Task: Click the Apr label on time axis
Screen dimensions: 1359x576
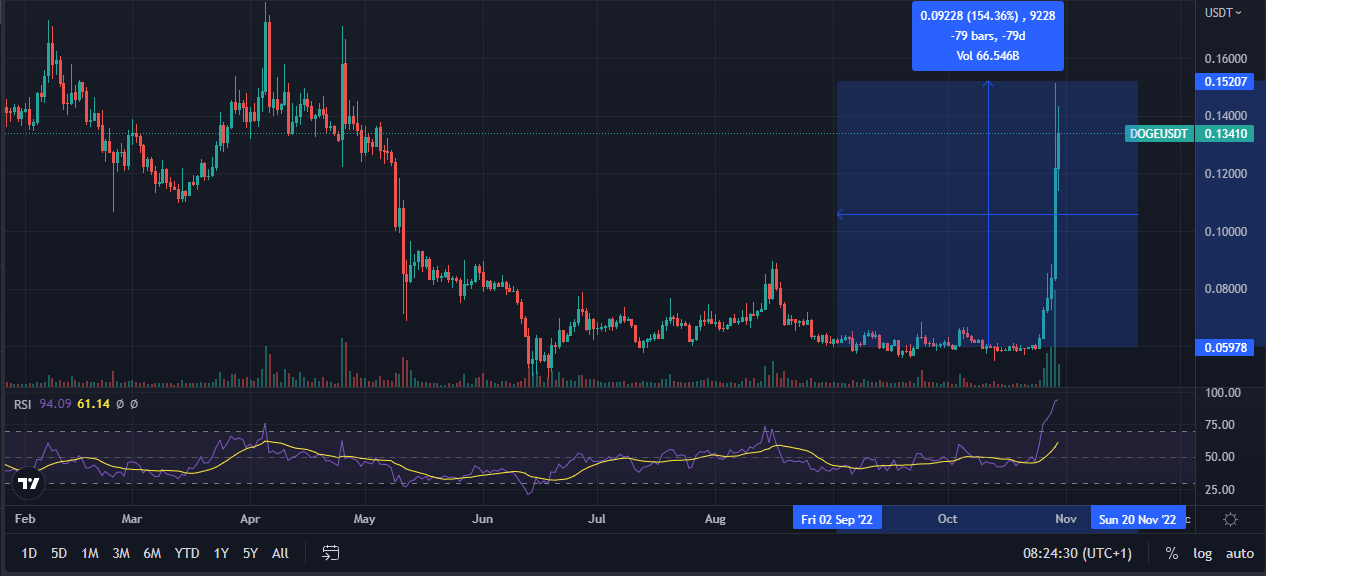Action: coord(251,519)
